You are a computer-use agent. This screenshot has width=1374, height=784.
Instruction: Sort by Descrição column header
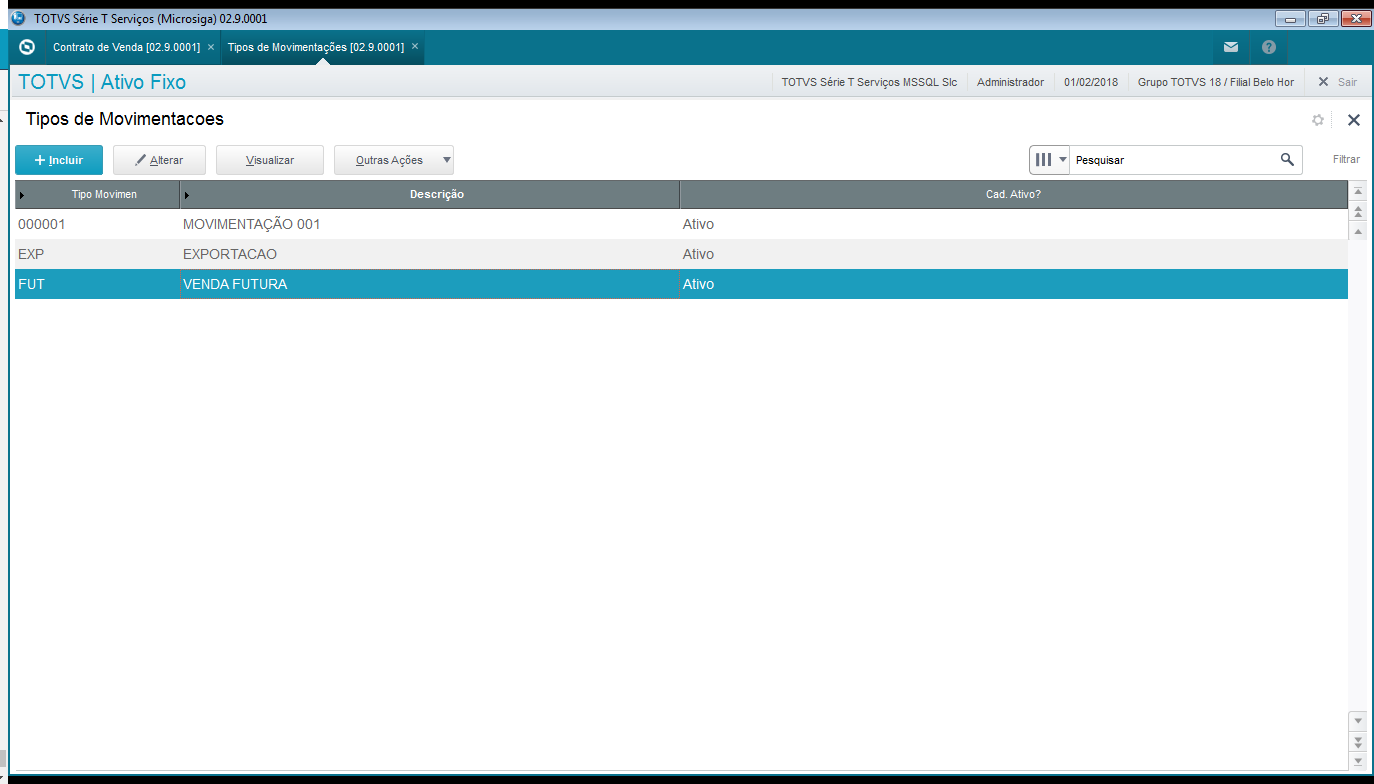point(430,194)
